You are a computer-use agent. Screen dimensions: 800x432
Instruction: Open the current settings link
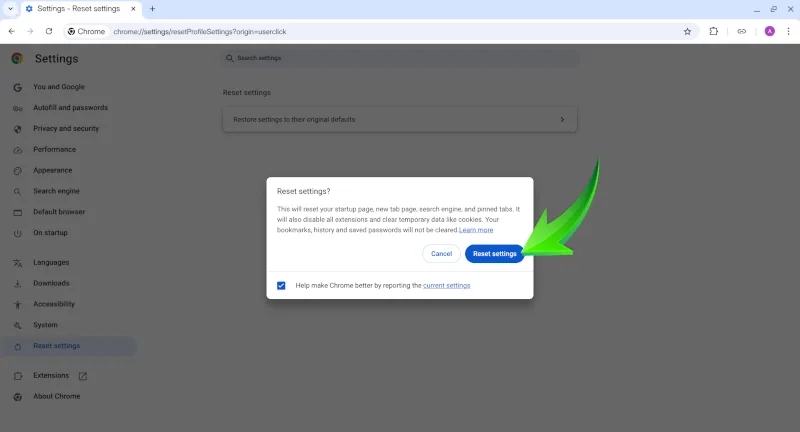point(446,285)
